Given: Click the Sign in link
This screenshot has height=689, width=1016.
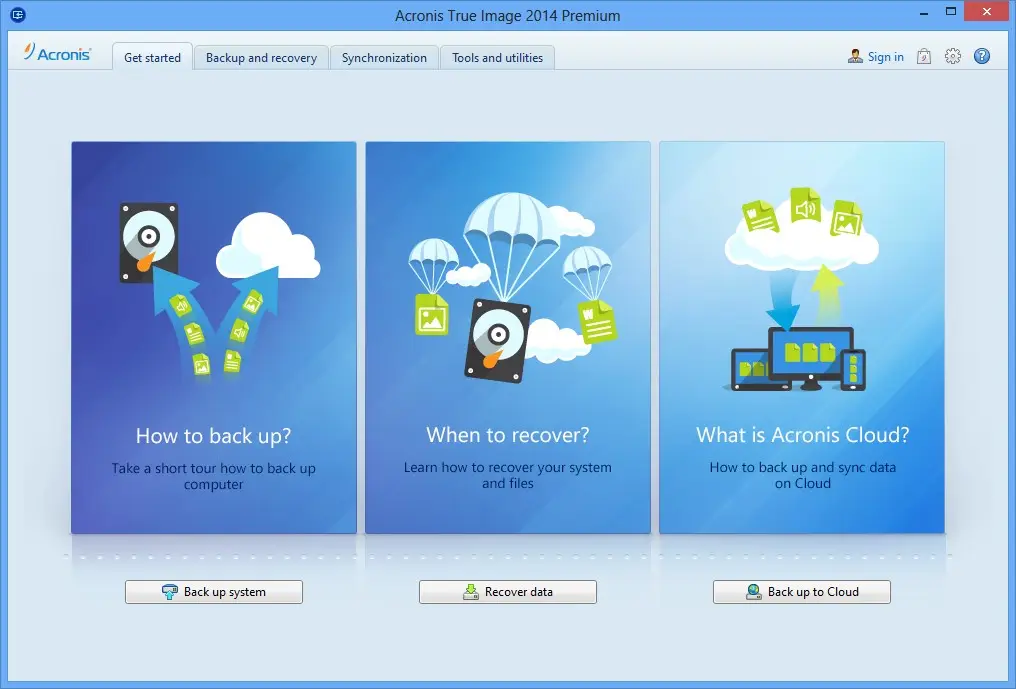Looking at the screenshot, I should [885, 57].
